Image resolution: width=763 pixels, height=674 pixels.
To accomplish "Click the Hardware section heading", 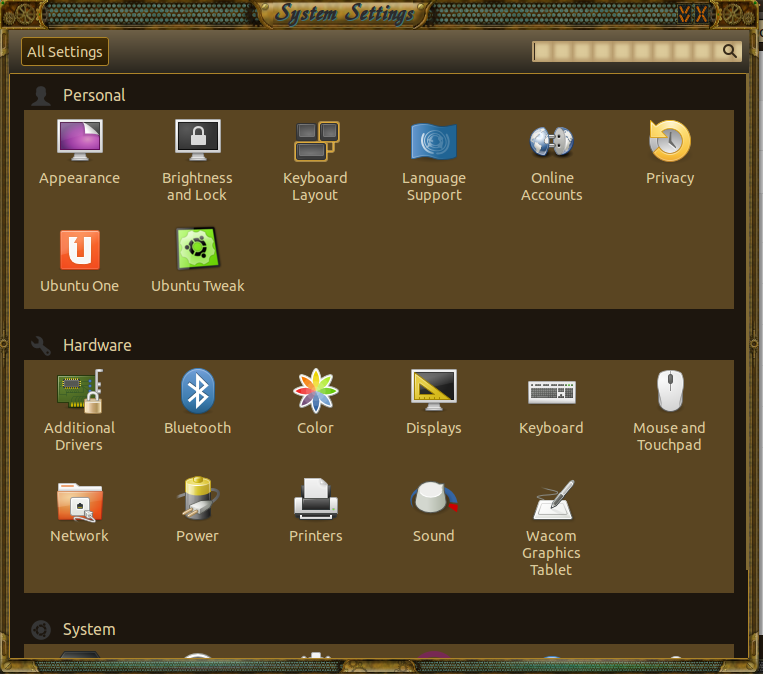I will (x=97, y=346).
